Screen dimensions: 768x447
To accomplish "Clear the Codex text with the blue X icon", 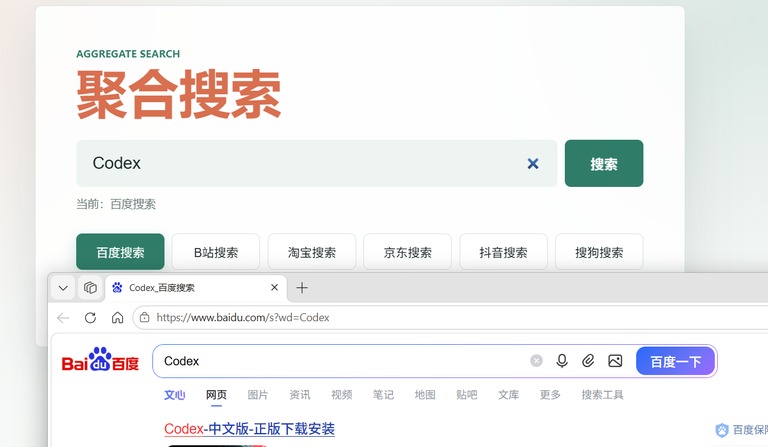I will (x=533, y=164).
